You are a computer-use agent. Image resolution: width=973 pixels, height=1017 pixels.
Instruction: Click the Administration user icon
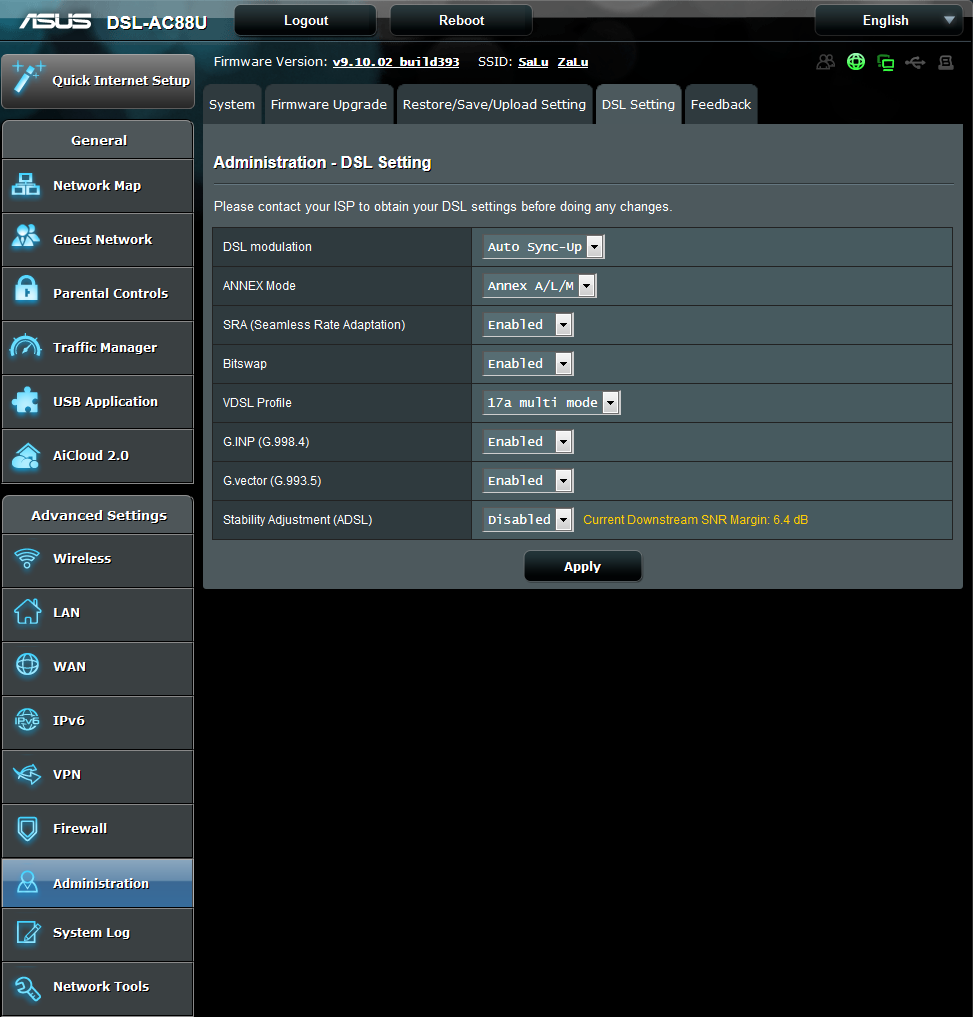(x=27, y=882)
